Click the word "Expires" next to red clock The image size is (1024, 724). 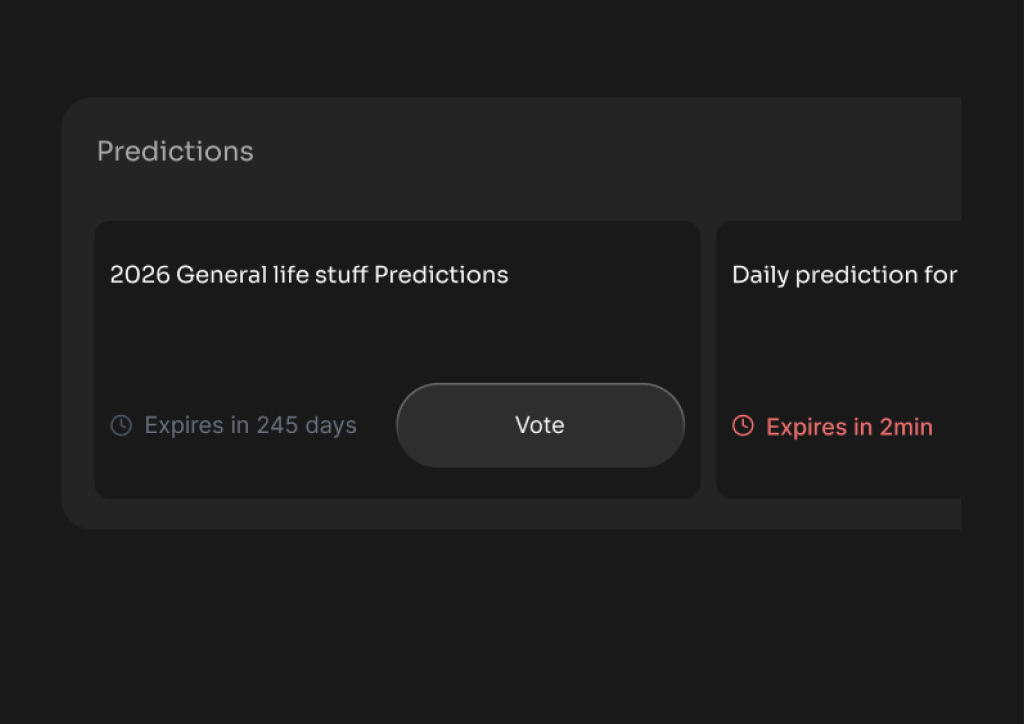coord(806,428)
